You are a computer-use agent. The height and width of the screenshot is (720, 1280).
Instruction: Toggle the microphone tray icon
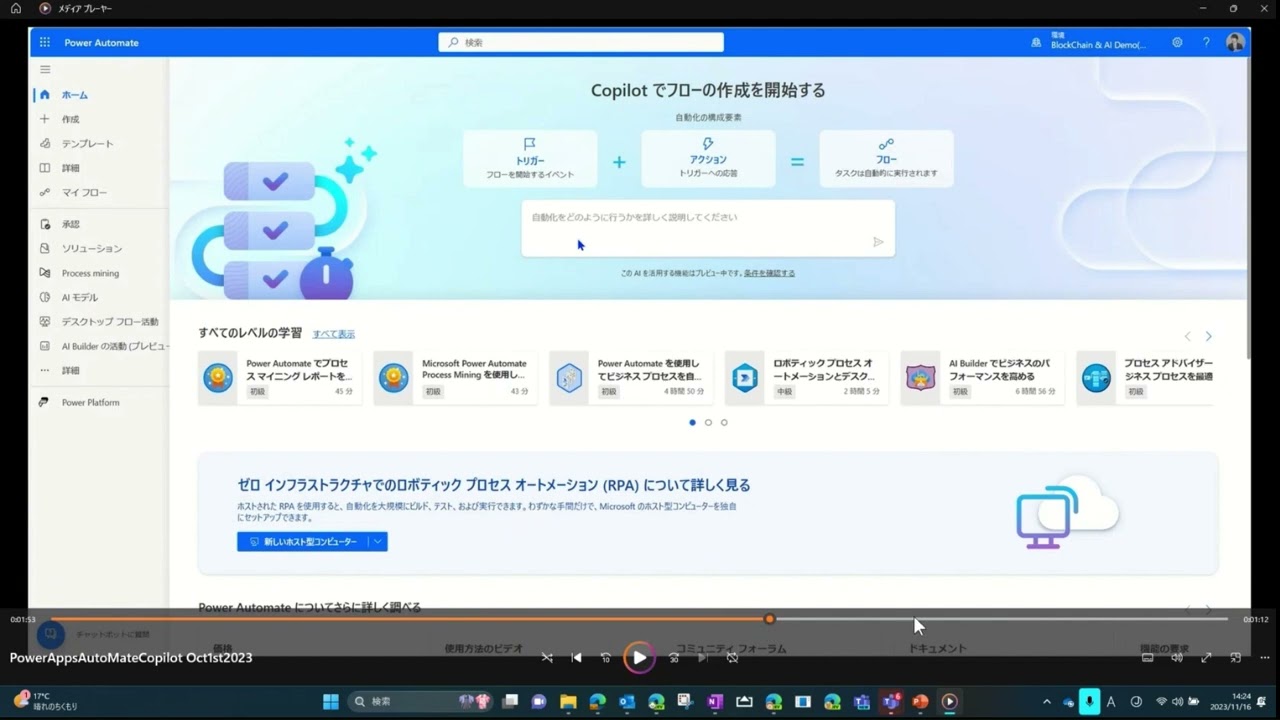click(x=1090, y=701)
